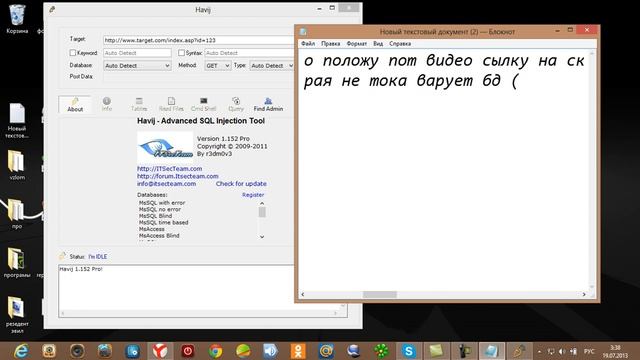The width and height of the screenshot is (640, 360).
Task: Open Yandex browser from the taskbar
Action: click(x=160, y=351)
